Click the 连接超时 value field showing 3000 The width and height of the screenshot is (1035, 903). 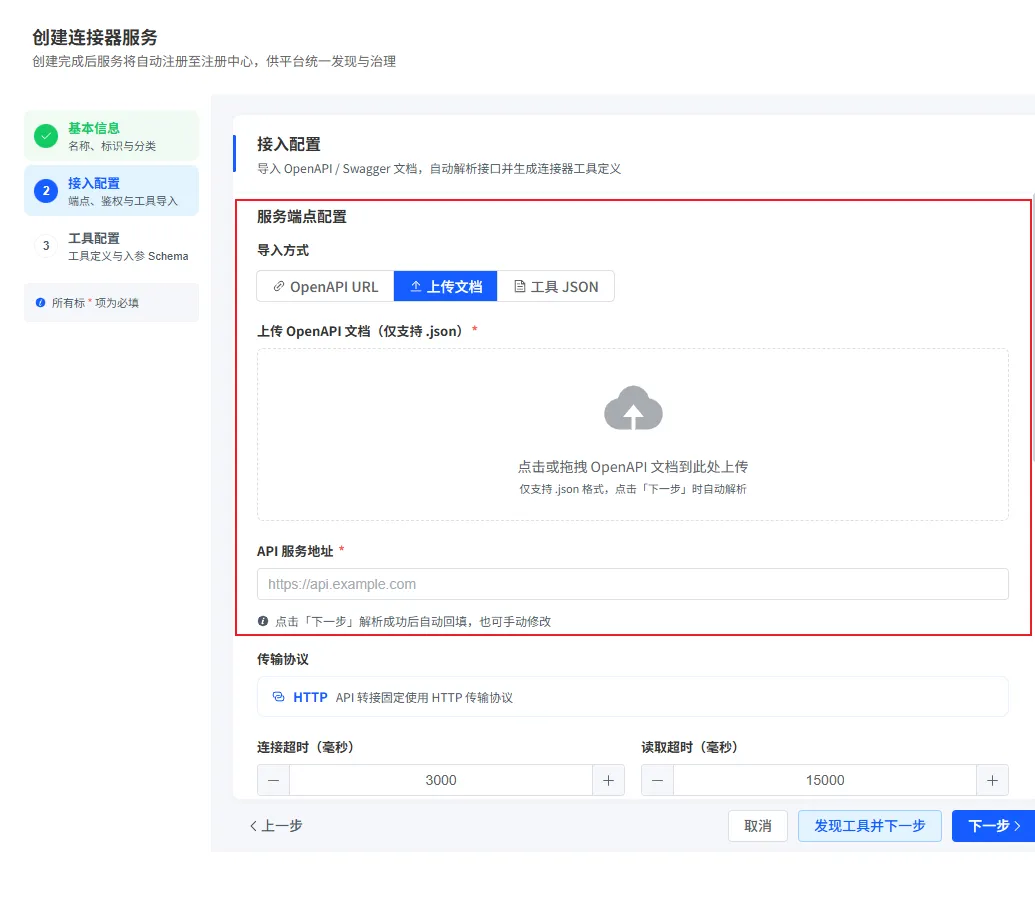click(441, 780)
